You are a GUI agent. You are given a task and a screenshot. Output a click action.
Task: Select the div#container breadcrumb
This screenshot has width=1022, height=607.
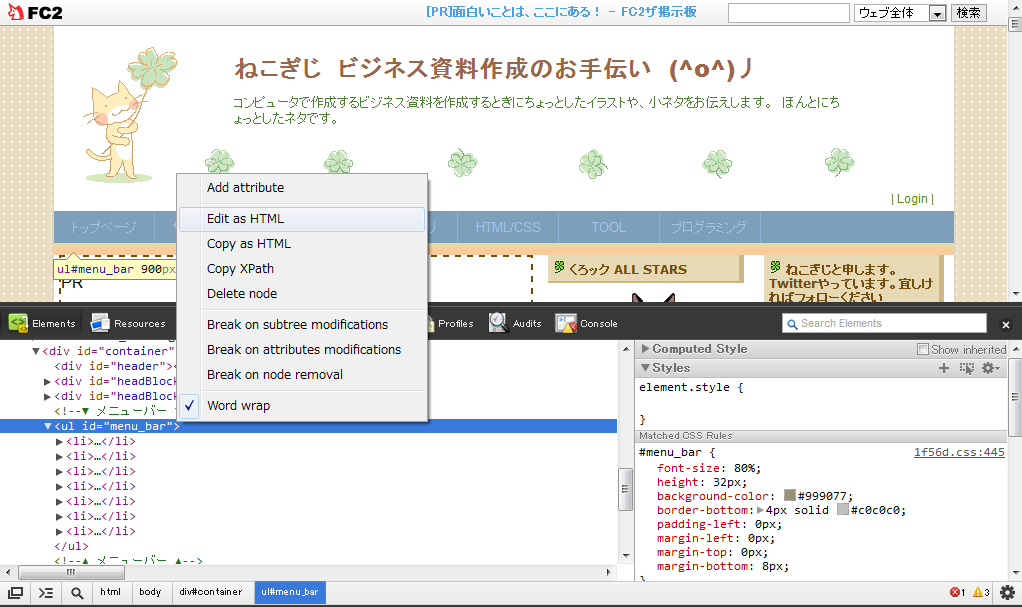click(211, 592)
